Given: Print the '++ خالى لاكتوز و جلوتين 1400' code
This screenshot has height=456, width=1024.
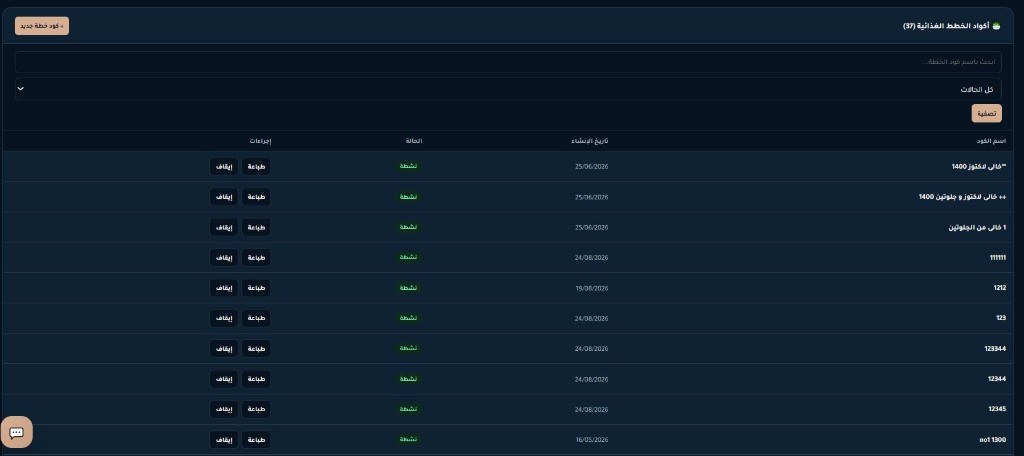Looking at the screenshot, I should pyautogui.click(x=256, y=197).
